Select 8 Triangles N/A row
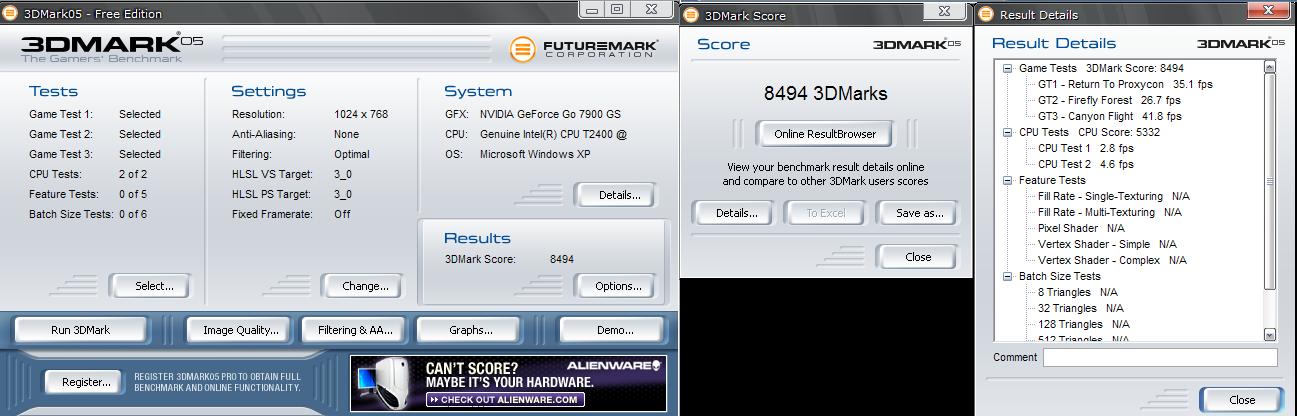1297x416 pixels. (1078, 292)
